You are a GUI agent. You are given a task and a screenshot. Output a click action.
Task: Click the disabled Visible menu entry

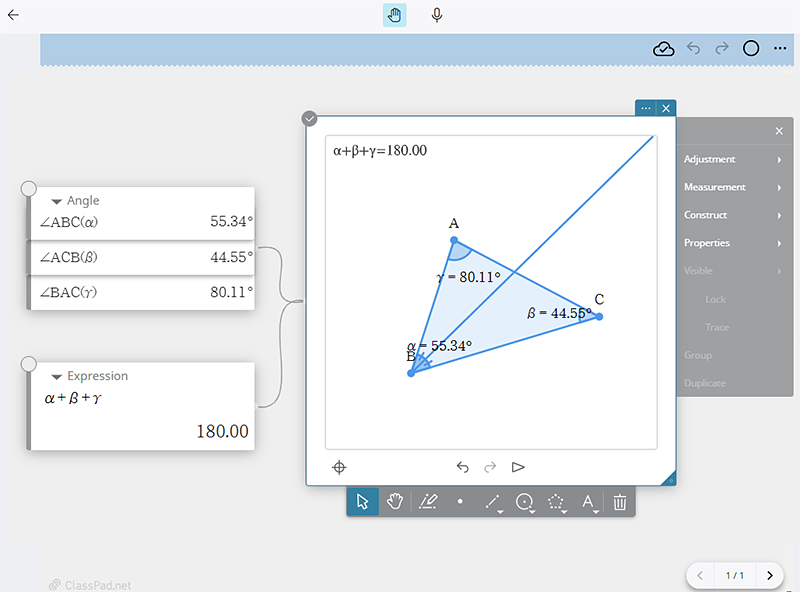(x=734, y=271)
